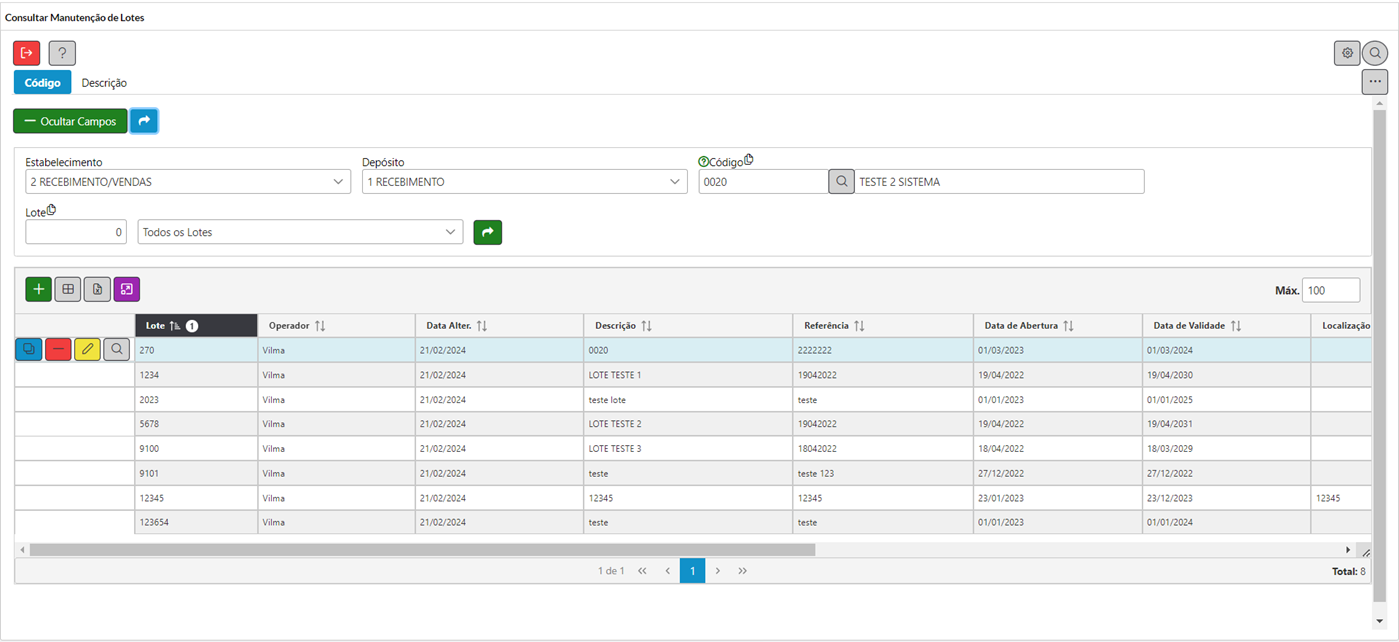
Task: Add a new lote with green plus
Action: pos(38,289)
